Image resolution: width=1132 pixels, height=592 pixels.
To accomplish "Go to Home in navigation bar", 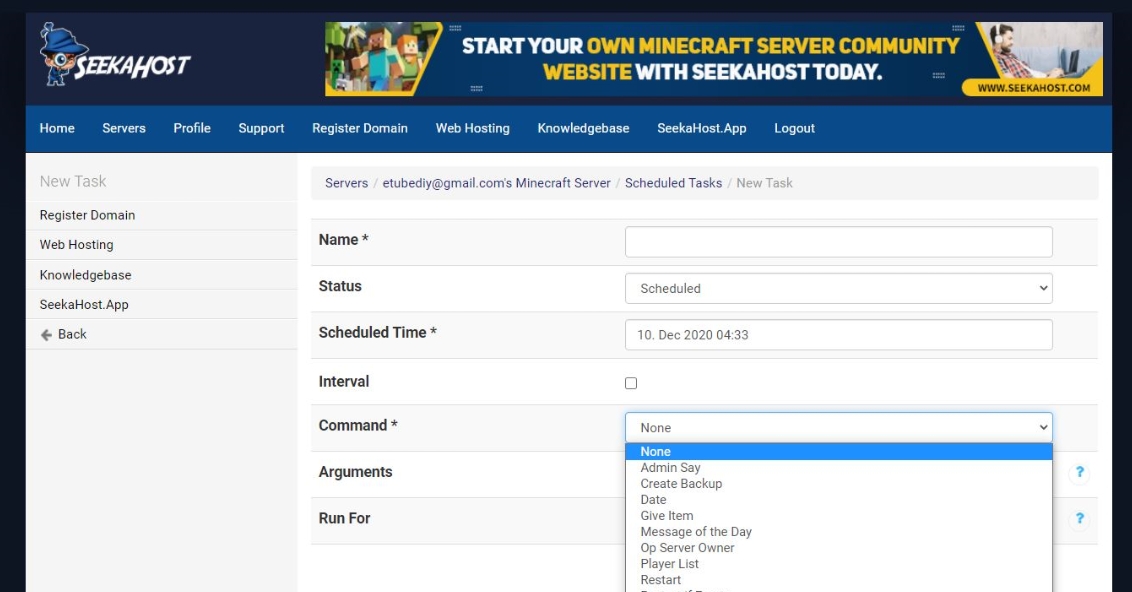I will coord(57,129).
